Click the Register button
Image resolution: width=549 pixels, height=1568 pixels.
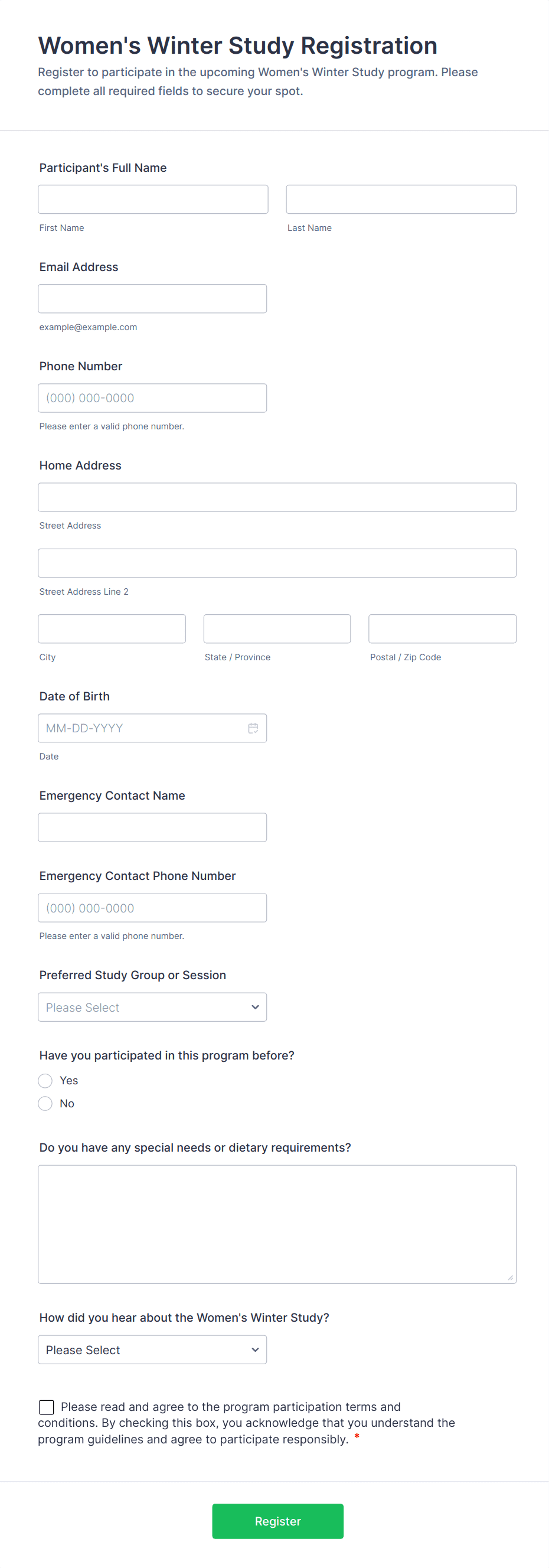pyautogui.click(x=277, y=1521)
